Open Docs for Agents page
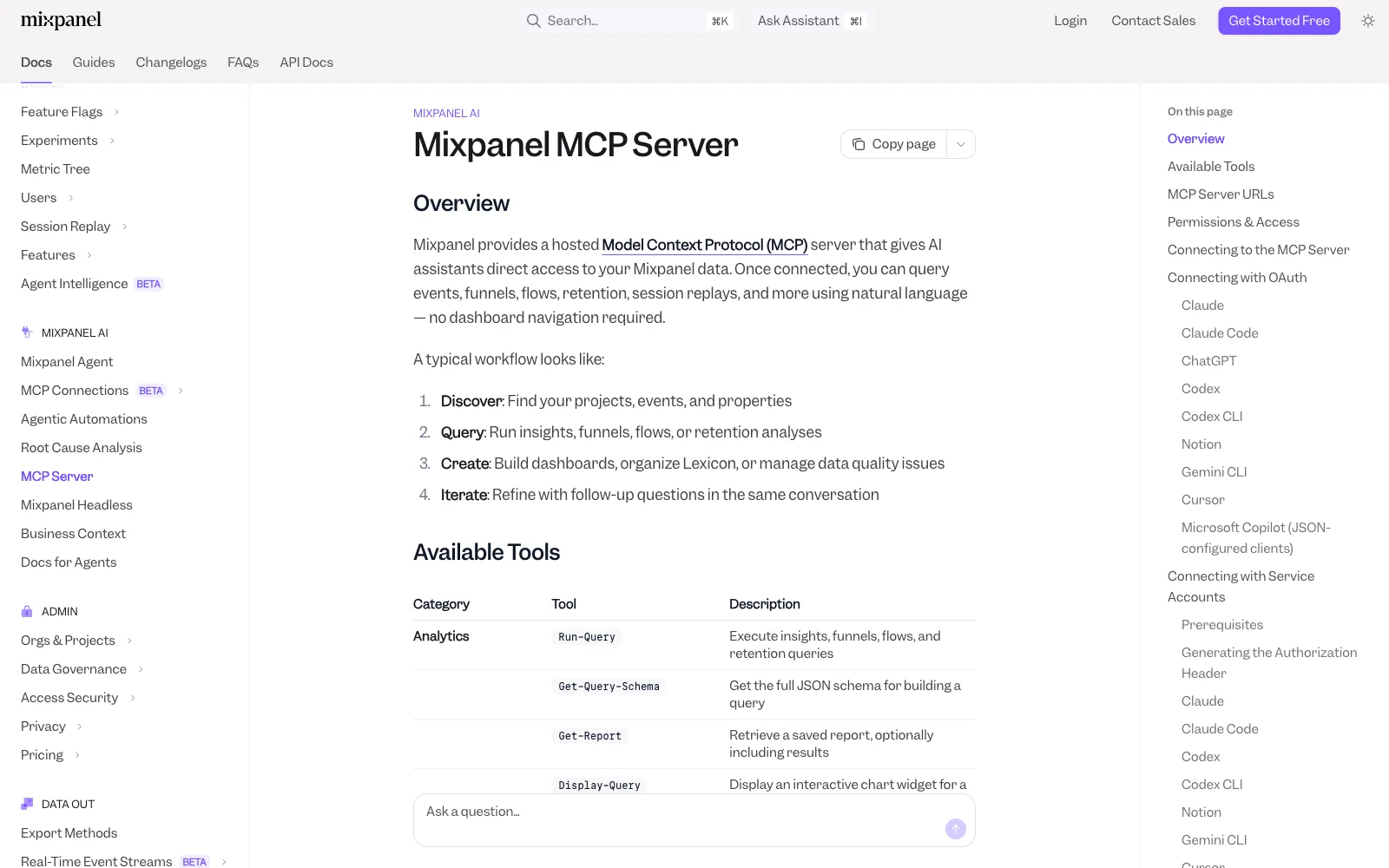 click(69, 562)
